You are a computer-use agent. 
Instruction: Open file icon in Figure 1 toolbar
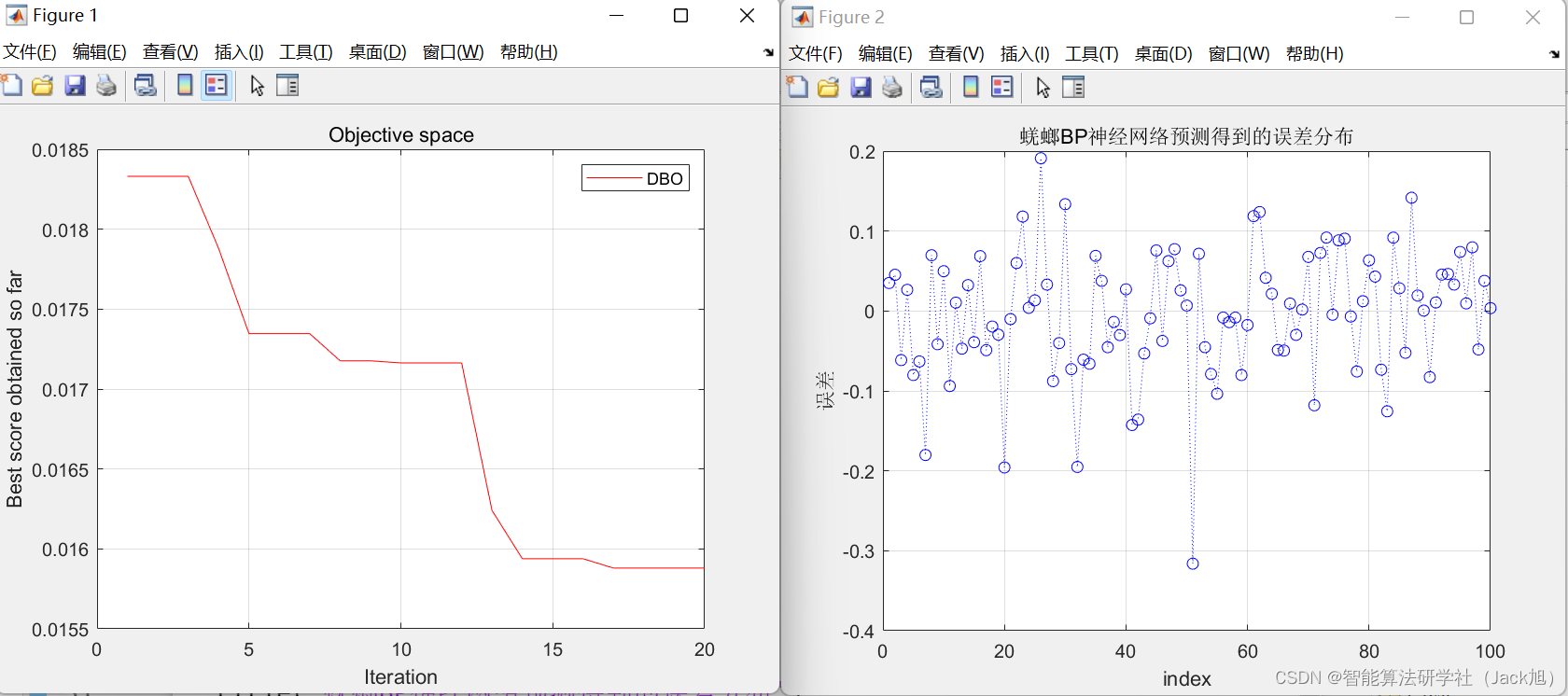pos(43,86)
